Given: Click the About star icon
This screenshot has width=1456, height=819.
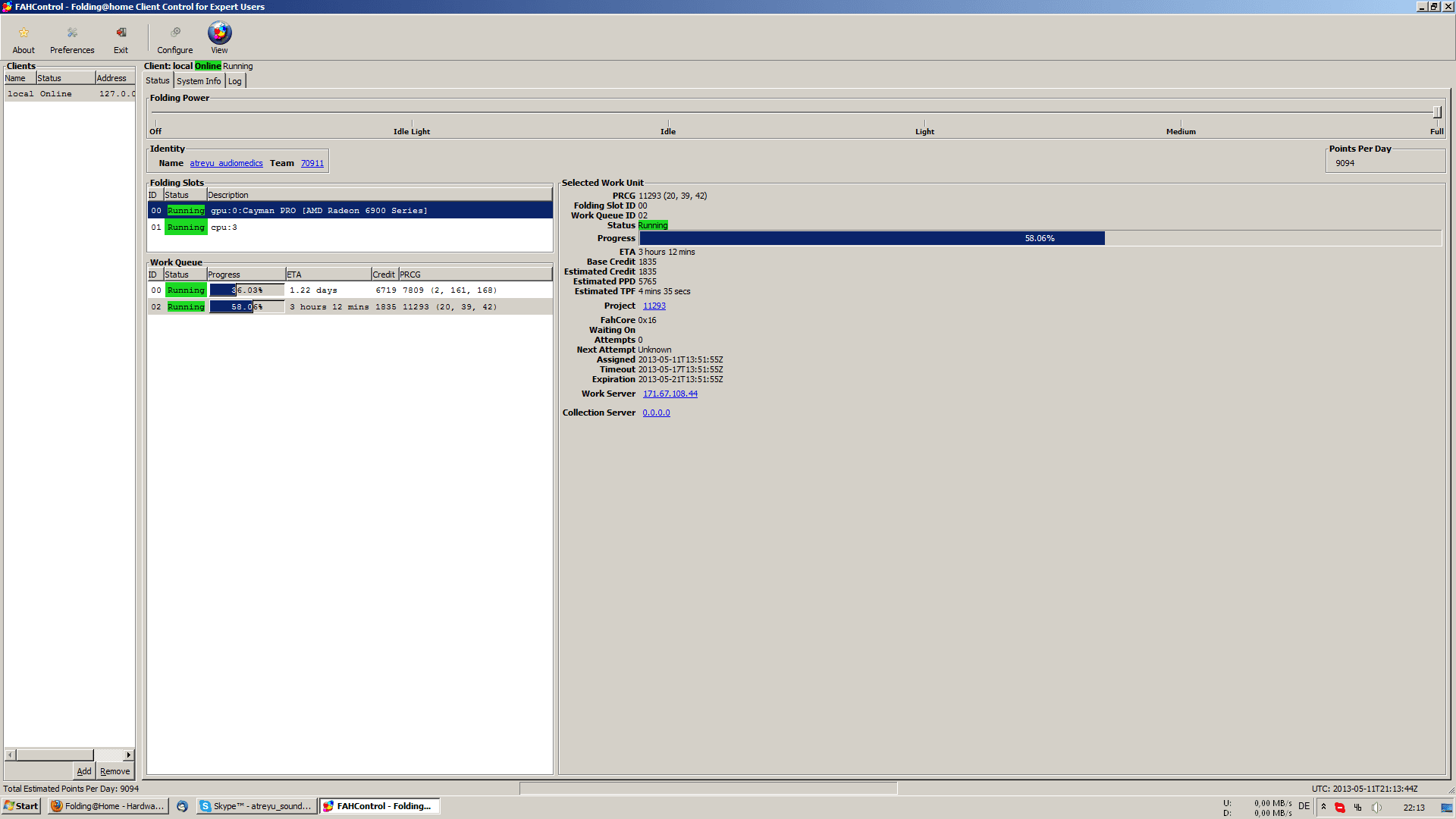Looking at the screenshot, I should (24, 33).
